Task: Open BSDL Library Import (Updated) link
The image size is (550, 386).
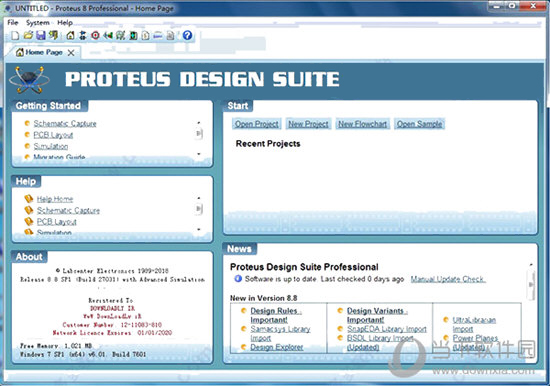Action: [x=380, y=342]
